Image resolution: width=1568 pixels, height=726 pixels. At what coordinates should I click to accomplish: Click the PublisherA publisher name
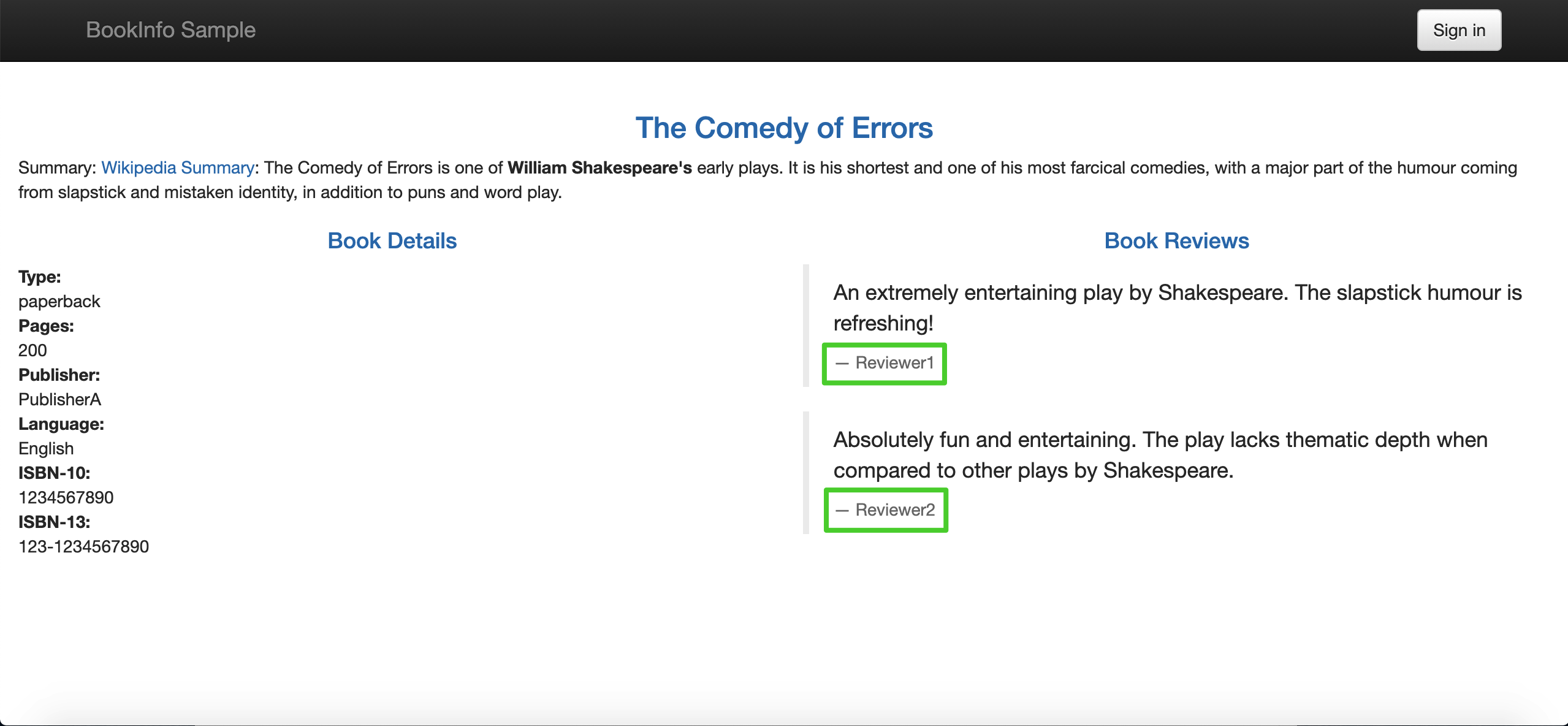(x=59, y=399)
